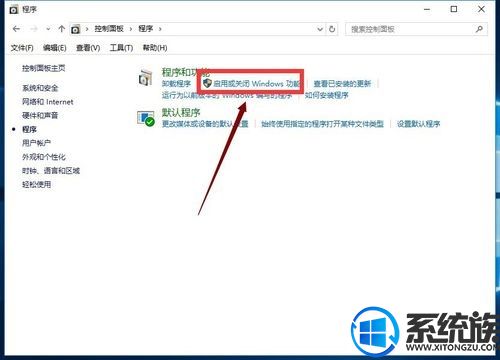Click the Back navigation arrow
The height and width of the screenshot is (360, 500).
coord(16,29)
